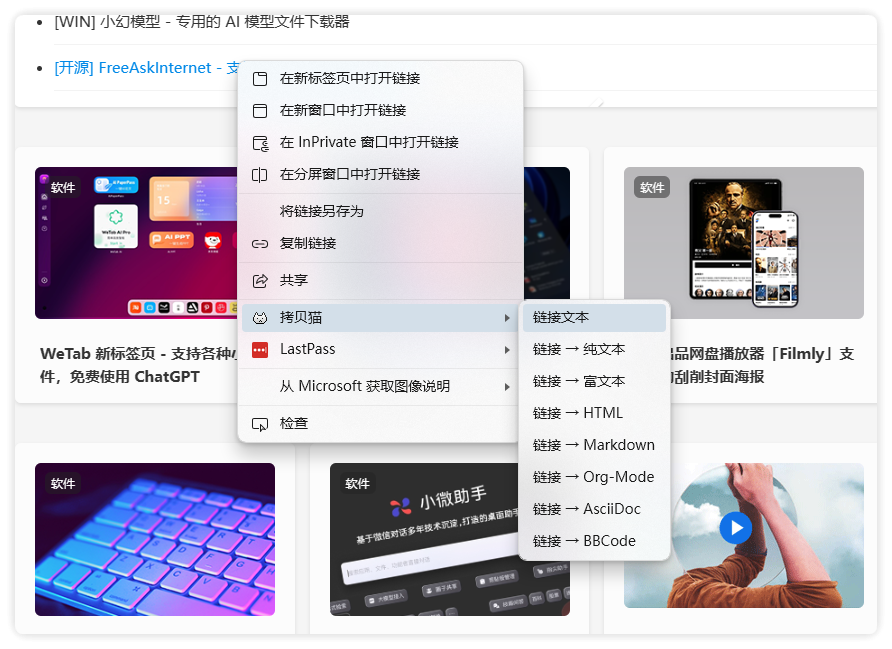Choose 链接 → AsciiDoc
This screenshot has width=892, height=649.
point(594,509)
